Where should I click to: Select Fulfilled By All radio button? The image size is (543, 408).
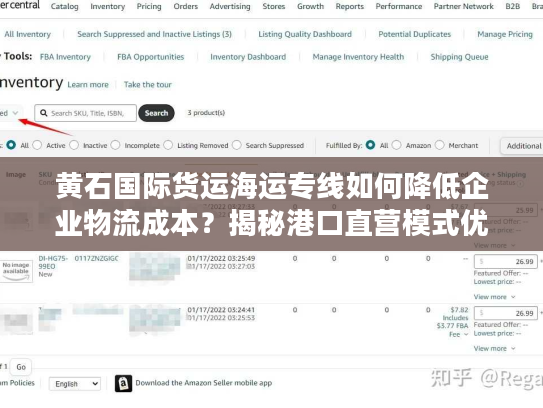coord(370,145)
